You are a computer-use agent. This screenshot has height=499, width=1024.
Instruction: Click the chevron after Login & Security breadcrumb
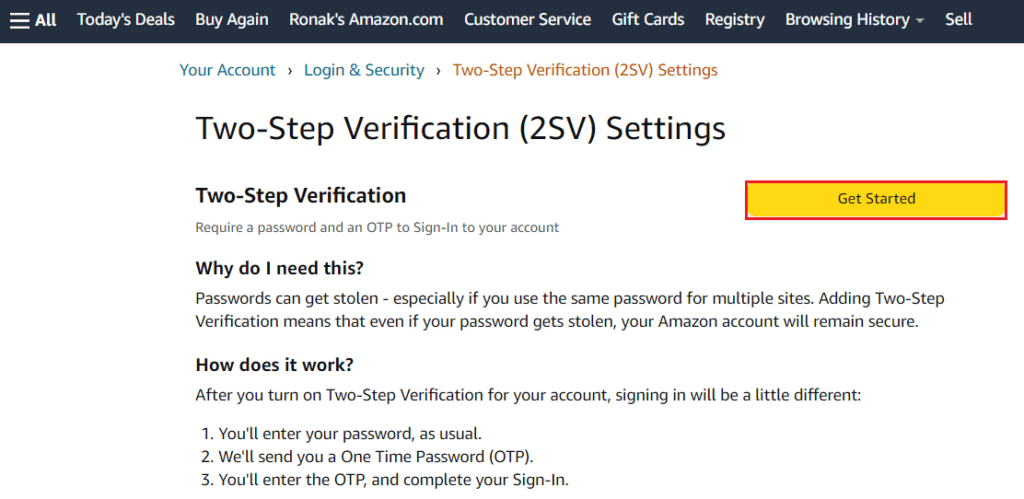439,71
